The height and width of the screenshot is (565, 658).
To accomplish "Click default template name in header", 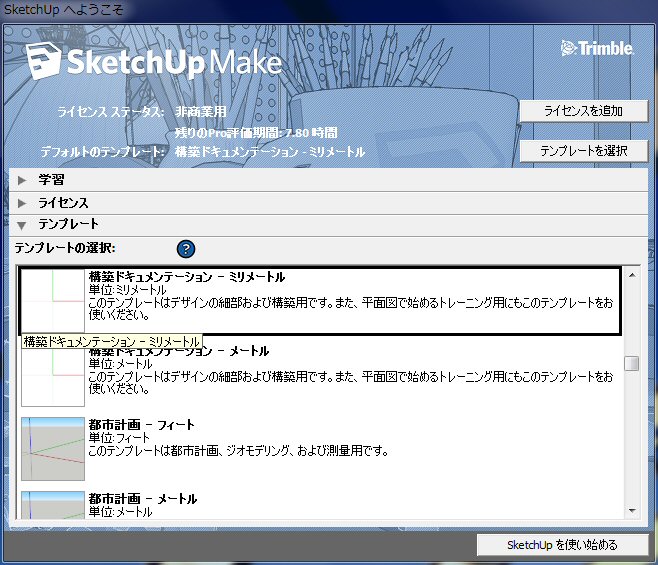I will [270, 152].
